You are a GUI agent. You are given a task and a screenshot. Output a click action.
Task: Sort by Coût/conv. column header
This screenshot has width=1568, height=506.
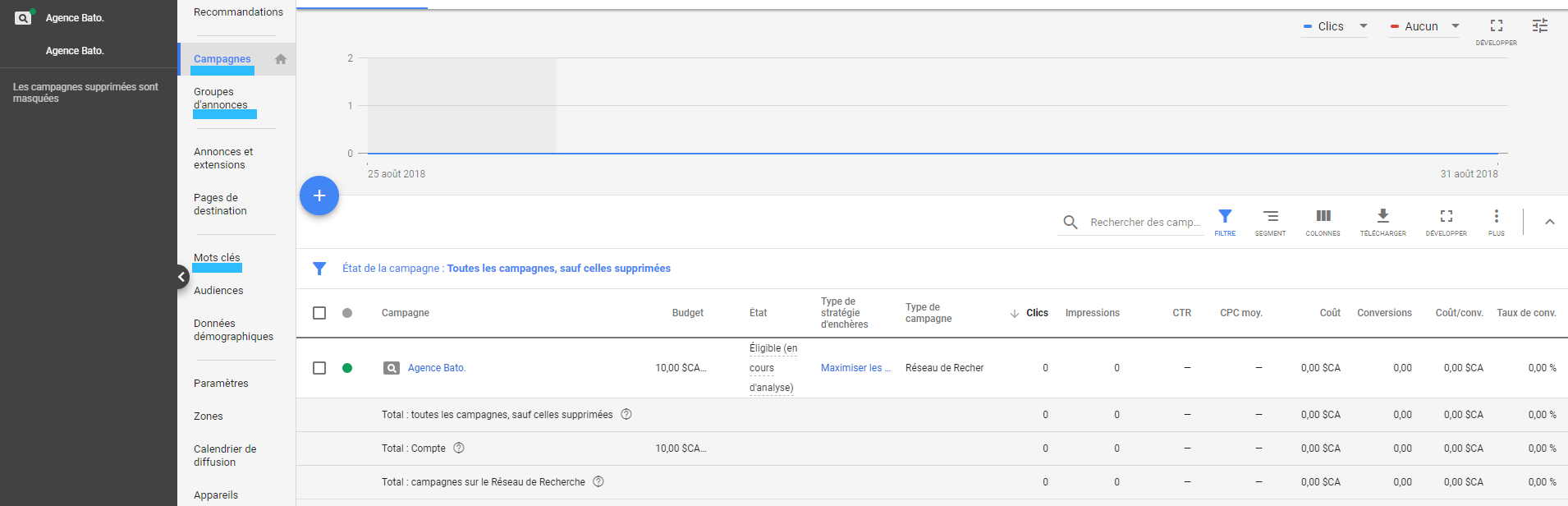1459,313
